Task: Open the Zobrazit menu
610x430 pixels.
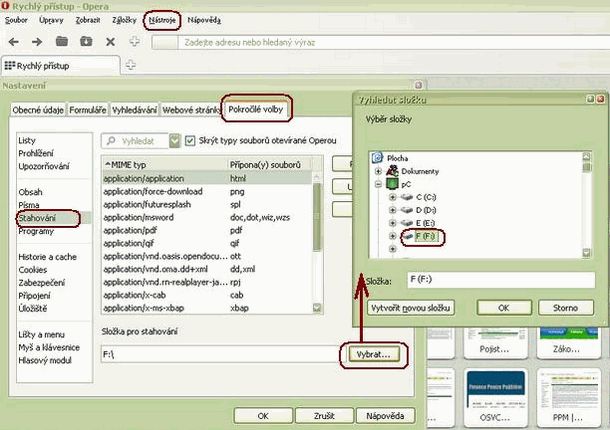Action: point(88,20)
